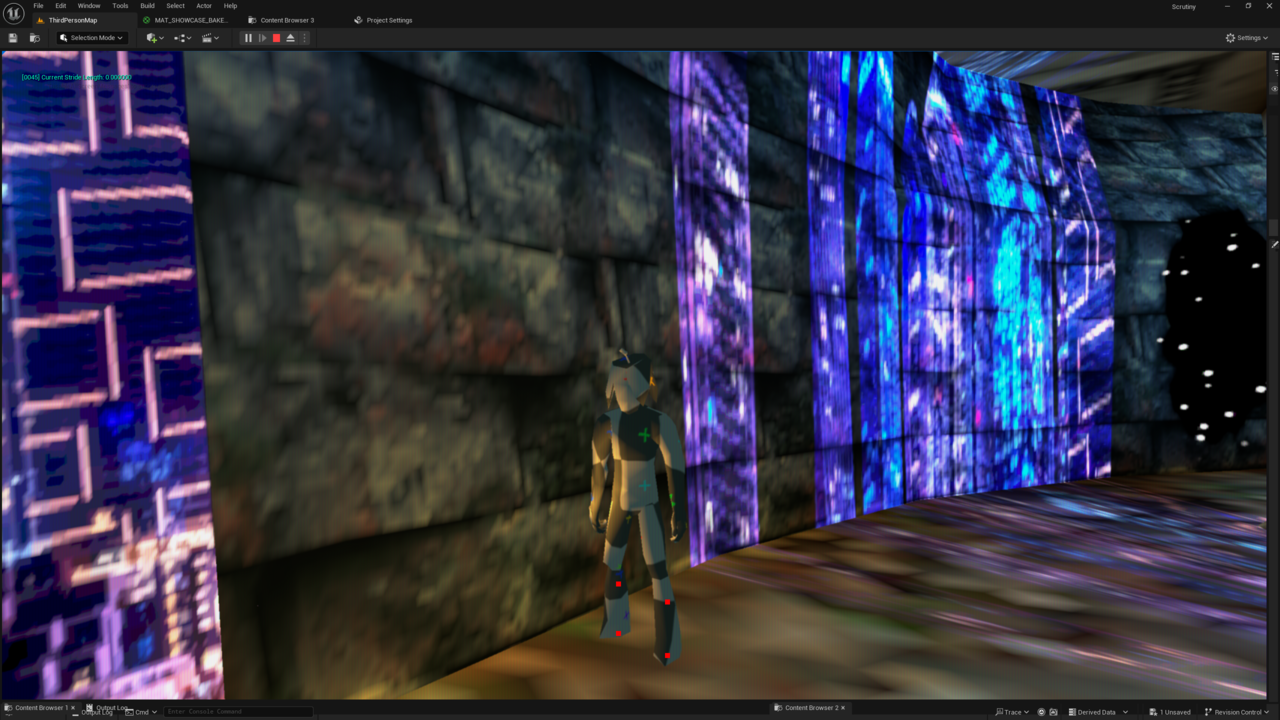
Task: Open the Revision Control menu
Action: click(1236, 712)
